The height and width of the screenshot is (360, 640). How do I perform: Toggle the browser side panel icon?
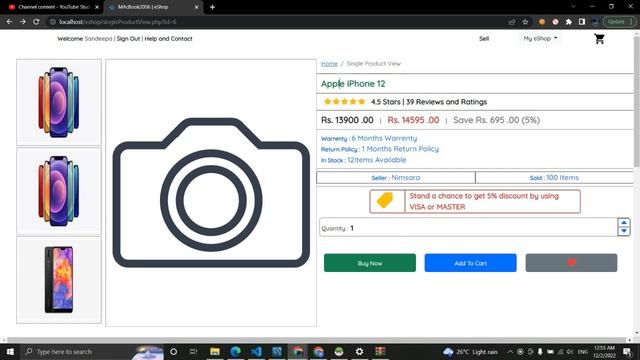[582, 22]
